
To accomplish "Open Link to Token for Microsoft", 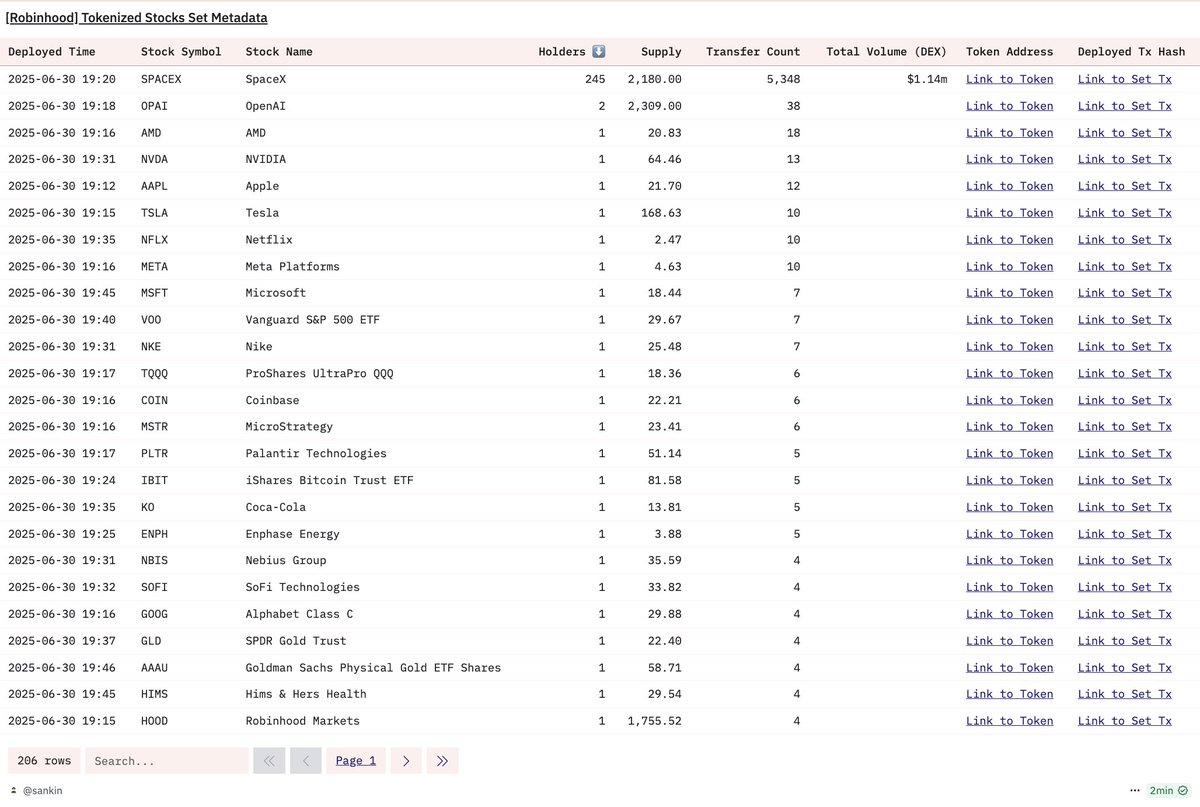I will (x=1009, y=293).
